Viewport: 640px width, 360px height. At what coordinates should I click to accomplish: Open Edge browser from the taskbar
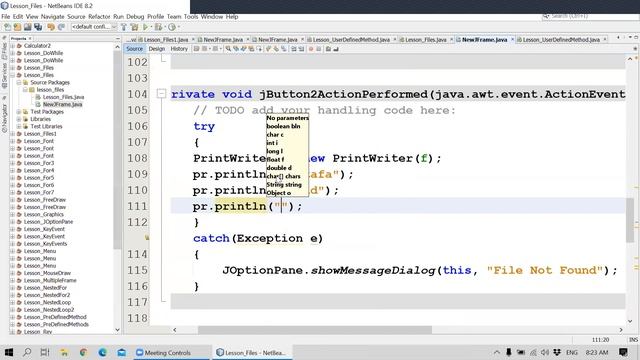(x=102, y=352)
